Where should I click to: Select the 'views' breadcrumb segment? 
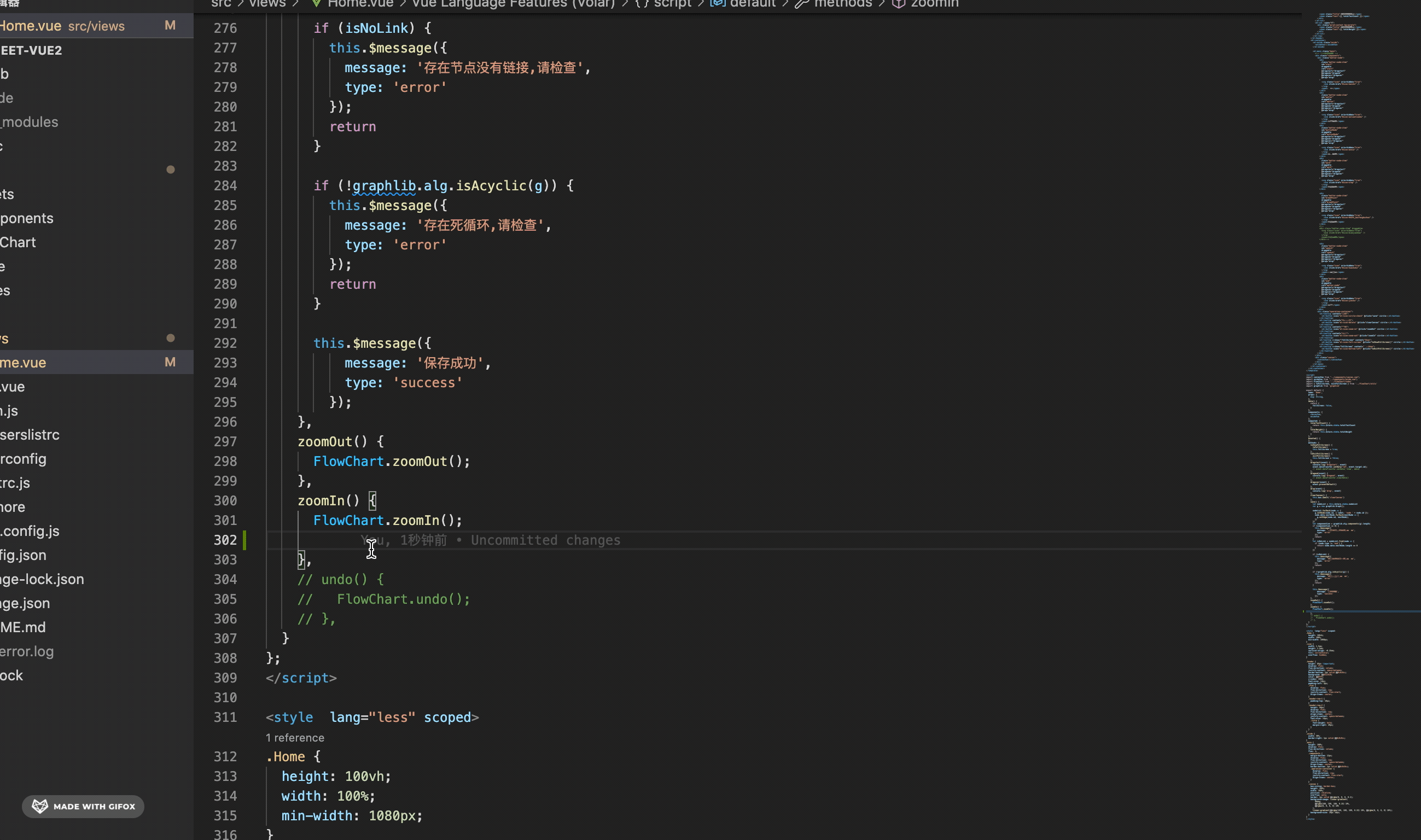pos(267,3)
